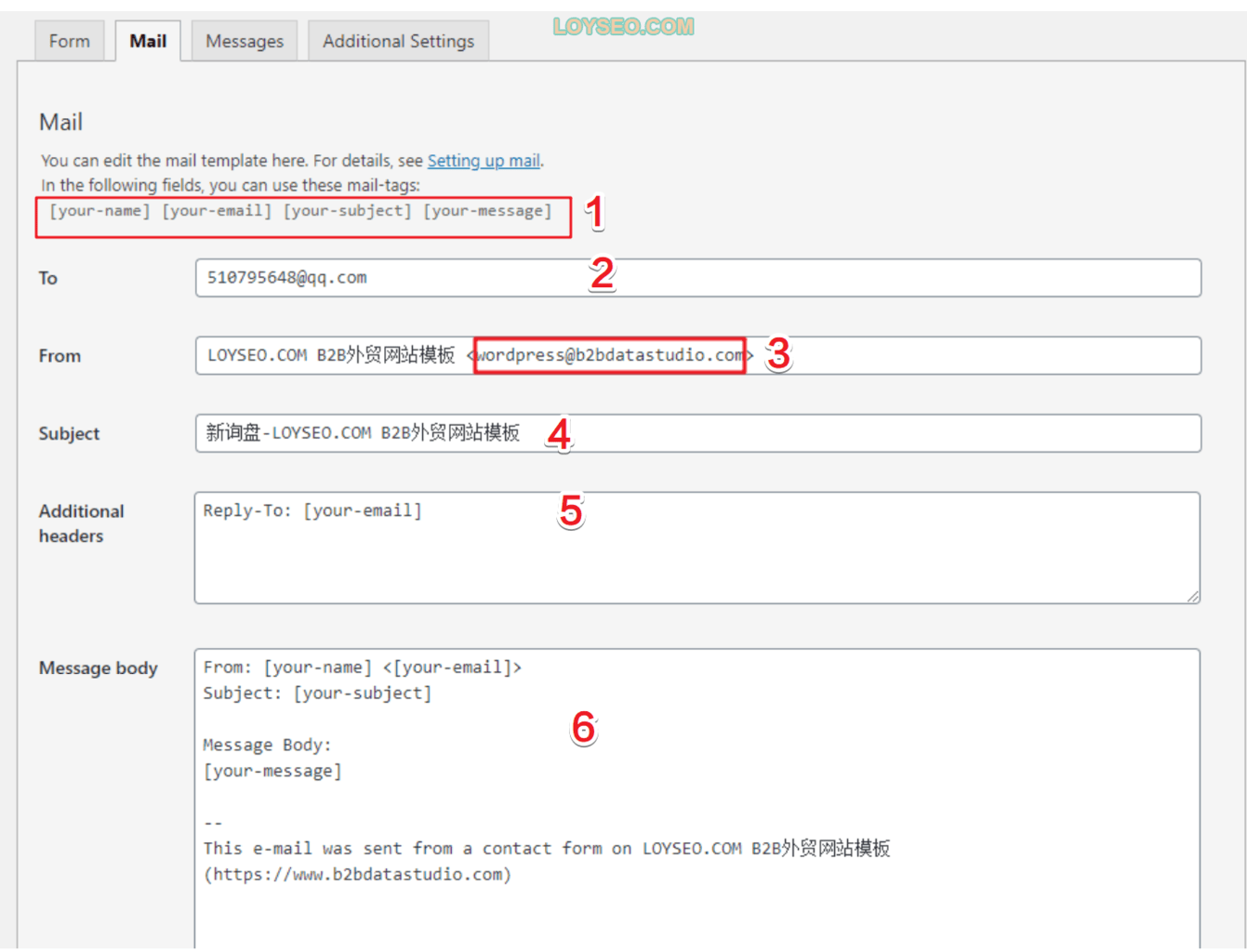Screen dimensions: 1247x952
Task: Select the [your-message] mail-tag in tag list
Action: point(488,211)
